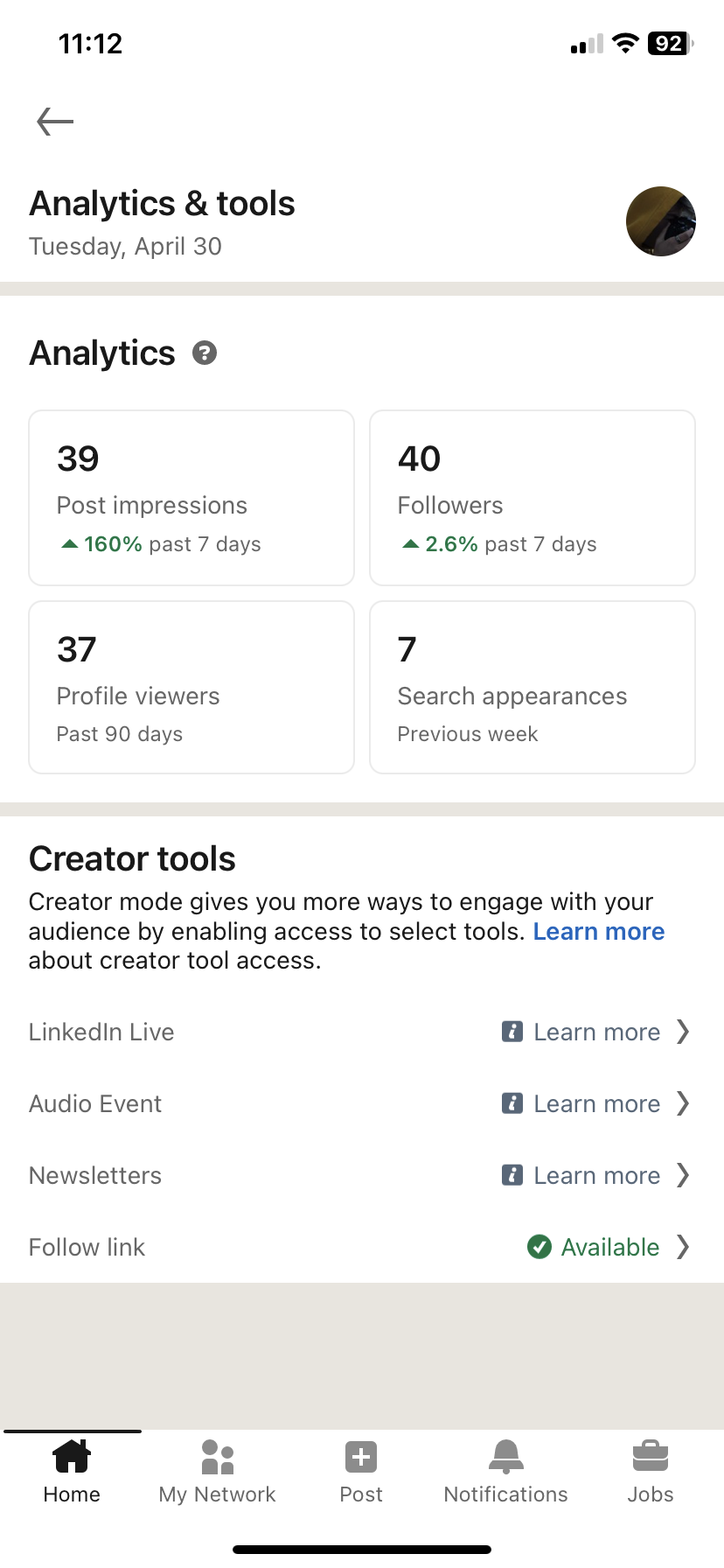The width and height of the screenshot is (724, 1568).
Task: Expand the Follow link chevron
Action: pos(683,1247)
